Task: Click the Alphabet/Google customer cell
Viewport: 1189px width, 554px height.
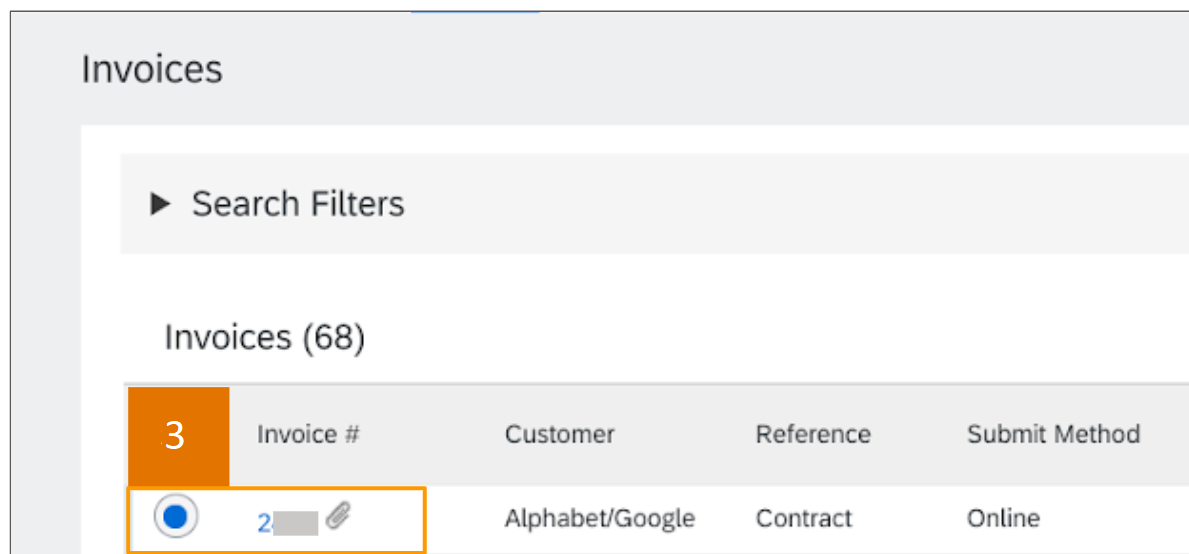Action: click(x=600, y=518)
